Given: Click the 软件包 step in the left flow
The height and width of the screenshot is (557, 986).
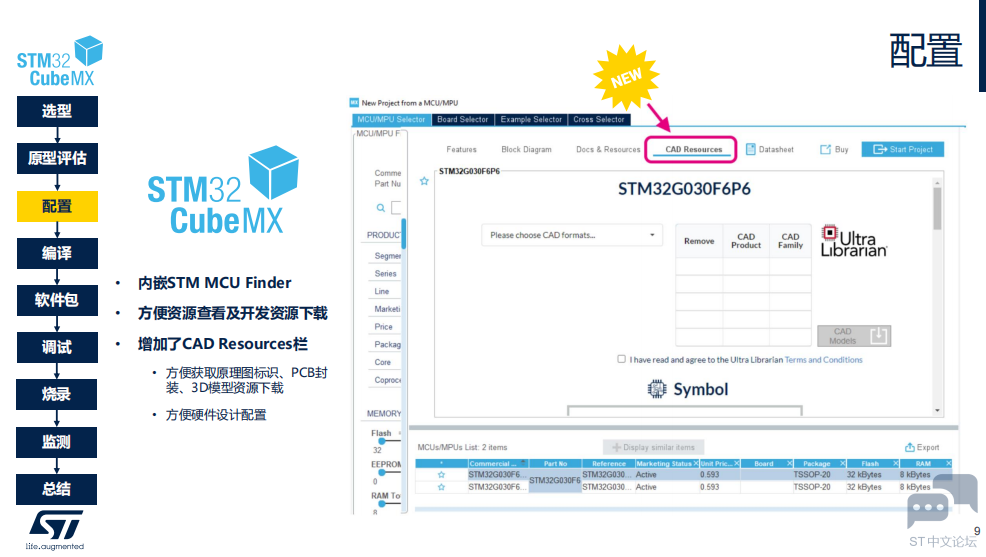Looking at the screenshot, I should pos(57,300).
